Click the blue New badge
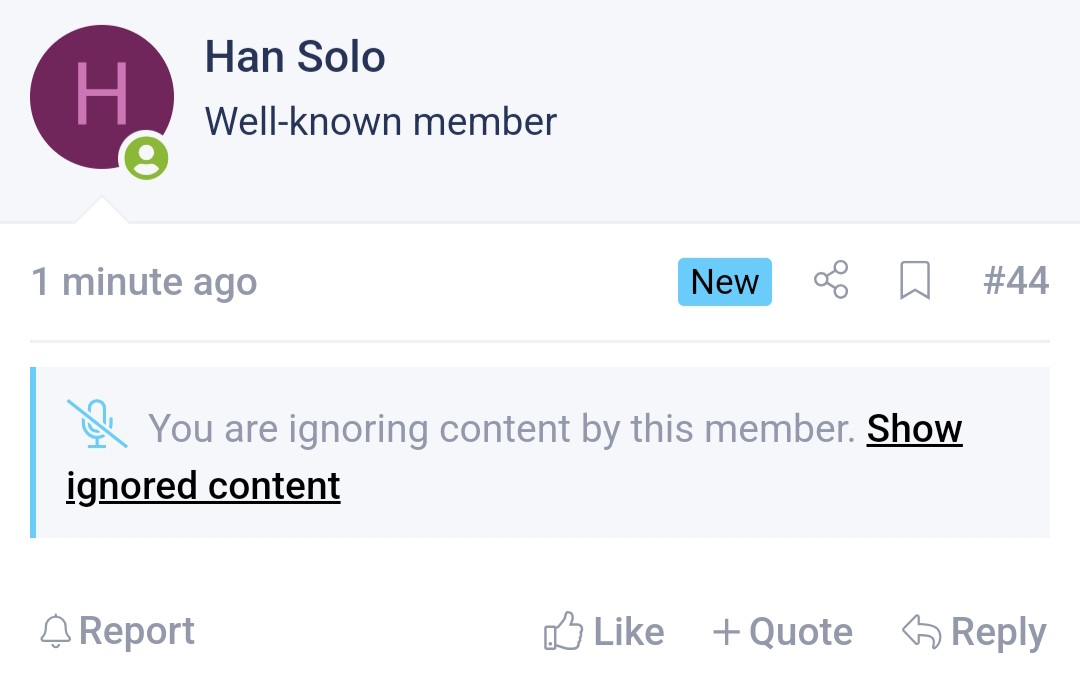 click(x=725, y=282)
